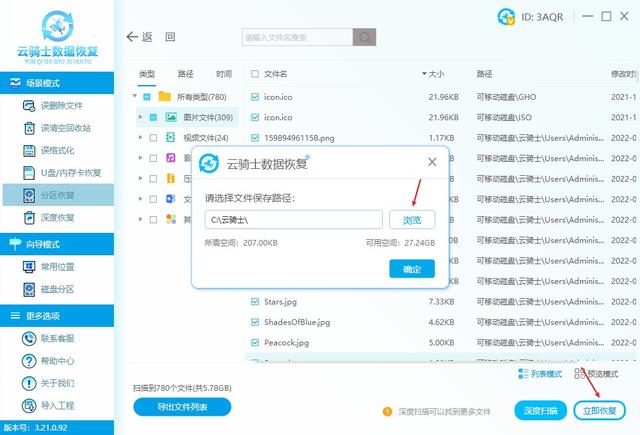Click the search magnifier button
The height and width of the screenshot is (435, 640).
pyautogui.click(x=364, y=38)
